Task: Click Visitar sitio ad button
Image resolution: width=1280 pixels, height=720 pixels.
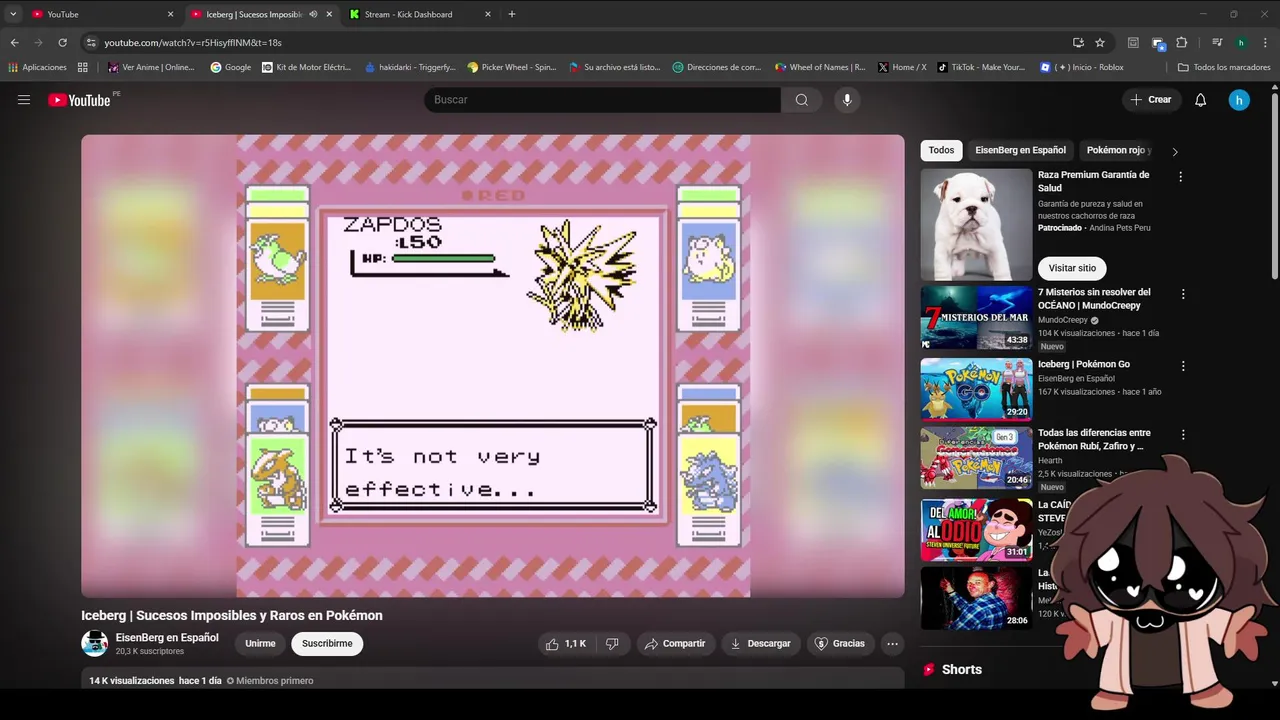Action: click(x=1072, y=268)
